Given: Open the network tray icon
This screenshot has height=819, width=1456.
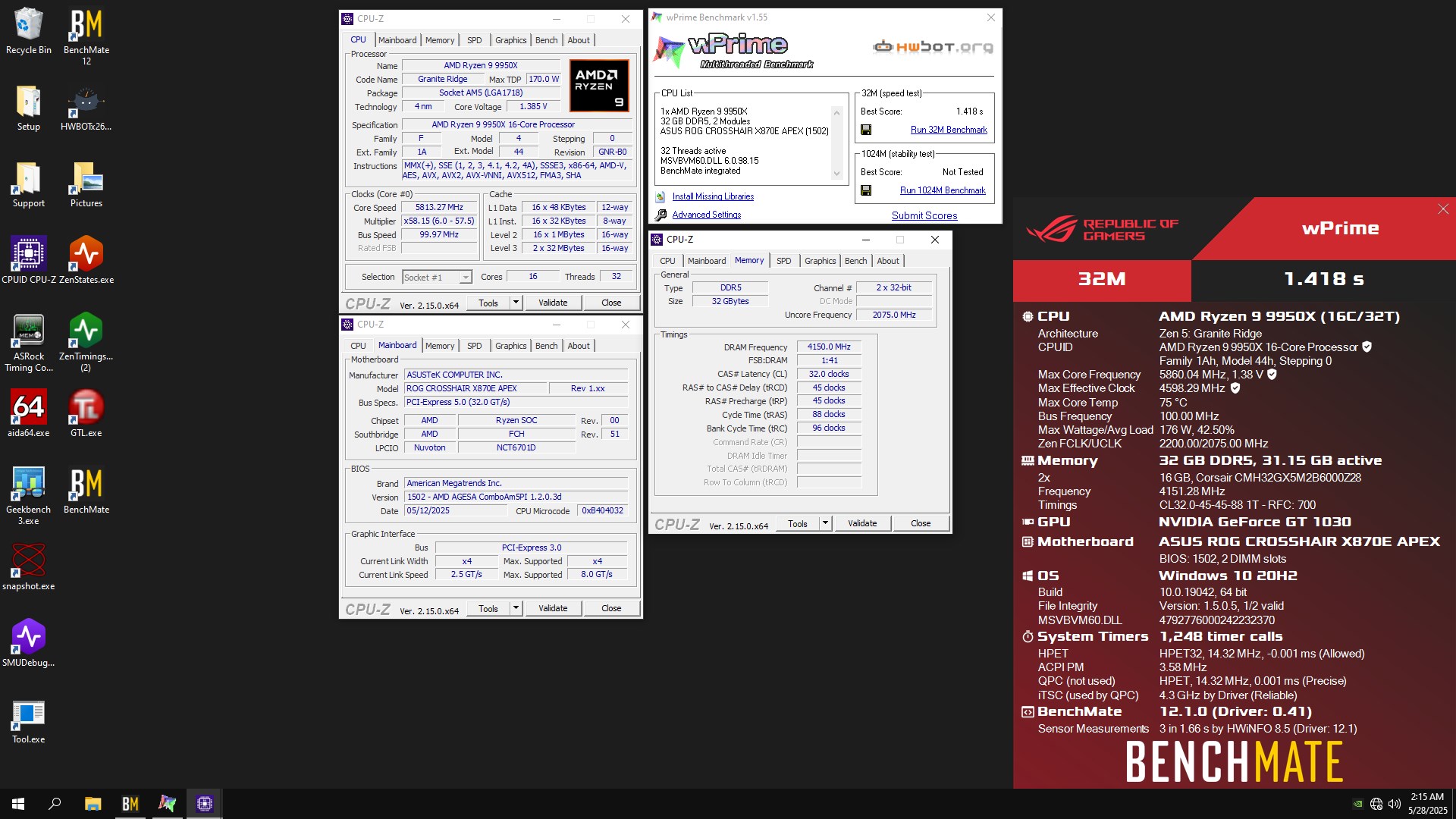Looking at the screenshot, I should (1376, 804).
